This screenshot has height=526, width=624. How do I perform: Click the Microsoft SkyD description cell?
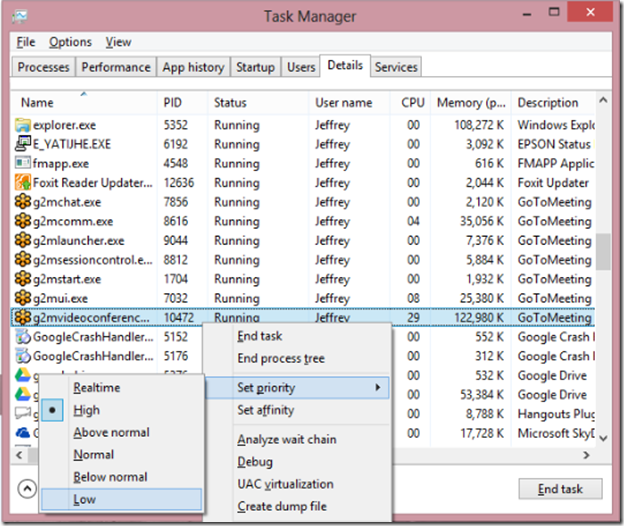556,433
